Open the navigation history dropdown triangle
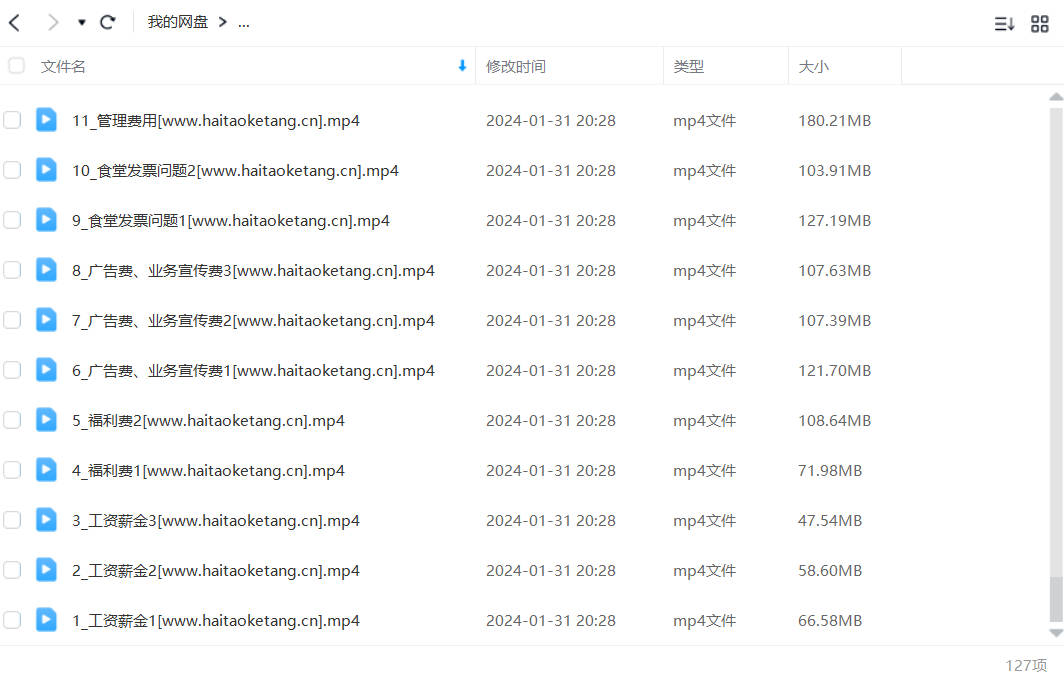 click(x=81, y=22)
